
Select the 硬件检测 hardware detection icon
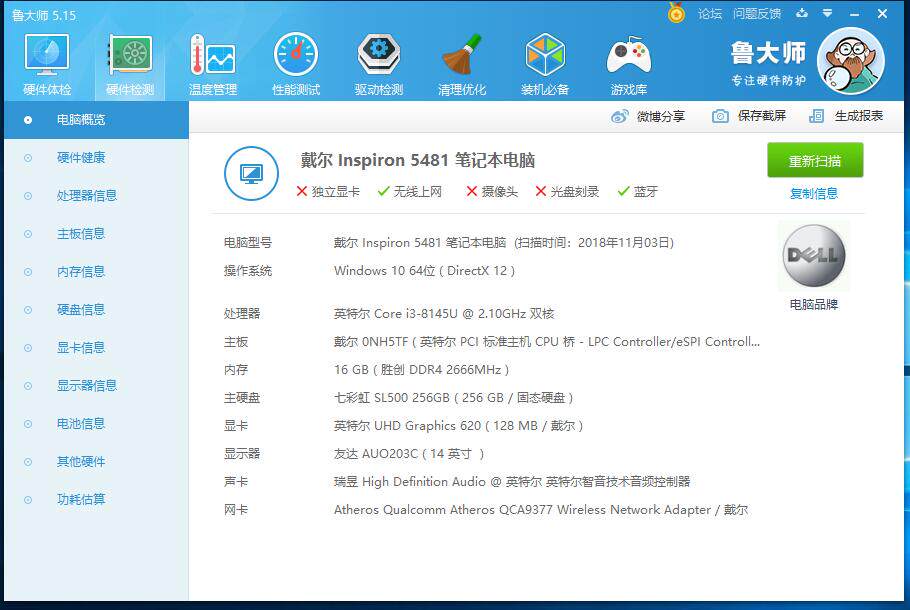point(130,64)
